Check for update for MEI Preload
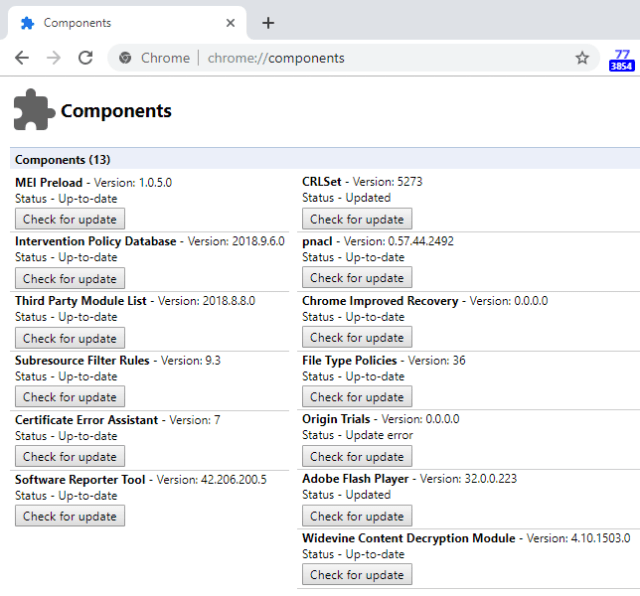The width and height of the screenshot is (640, 596). tap(70, 219)
